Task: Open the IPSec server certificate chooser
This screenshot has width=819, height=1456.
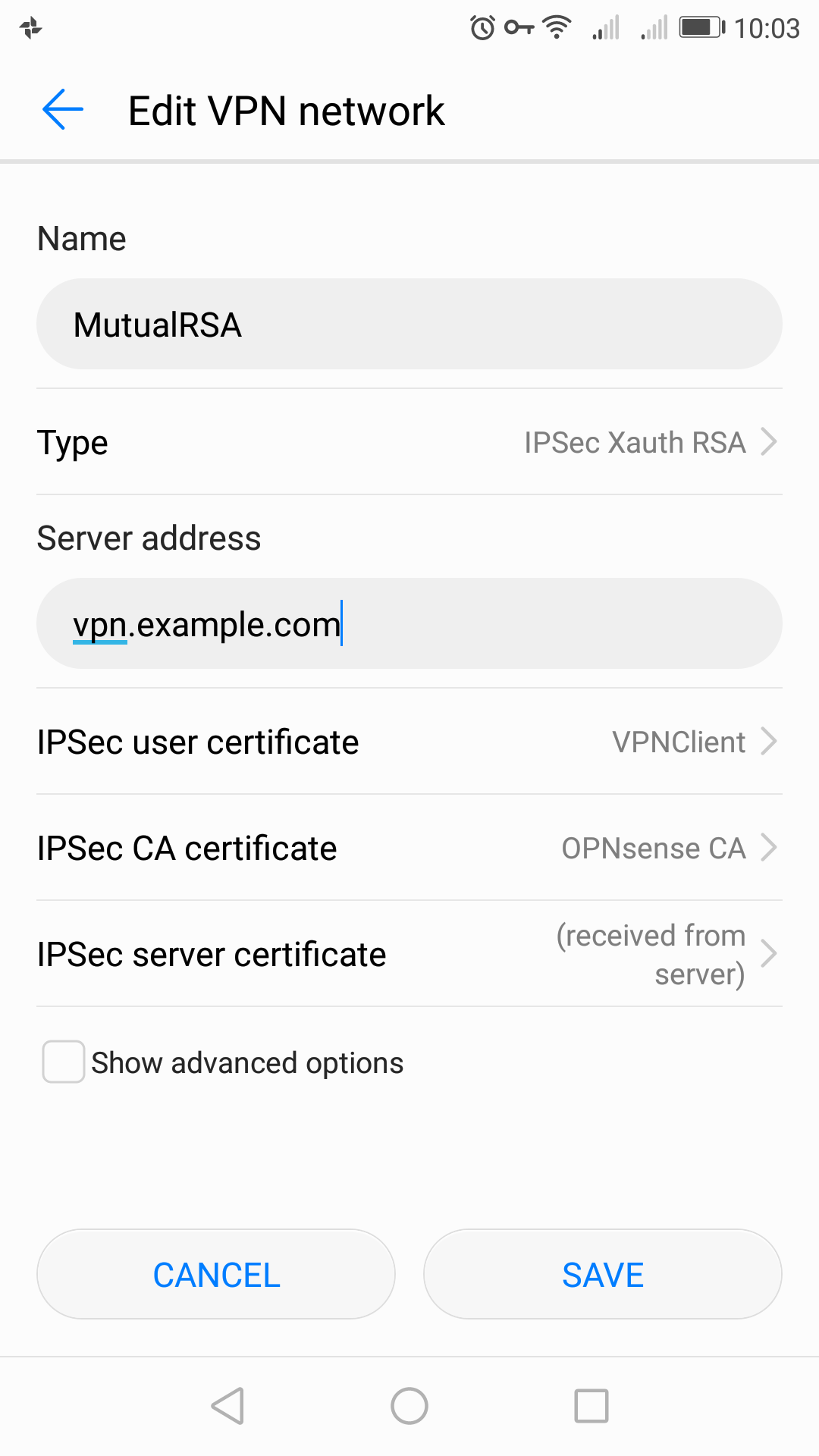Action: click(x=768, y=954)
